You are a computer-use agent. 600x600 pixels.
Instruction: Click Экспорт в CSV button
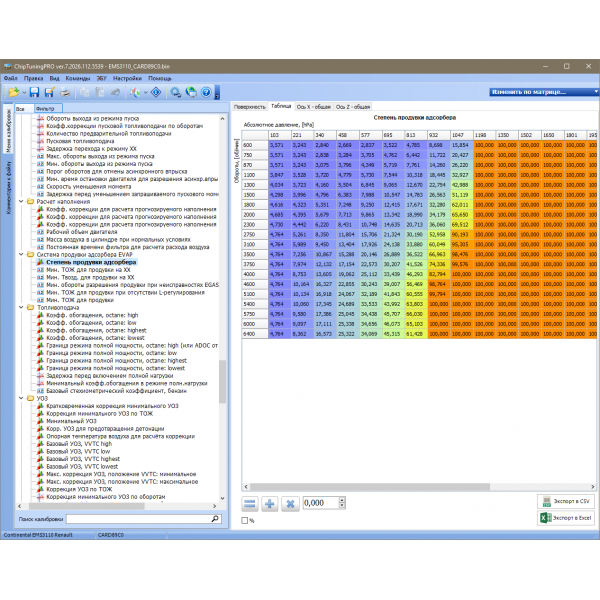click(566, 501)
